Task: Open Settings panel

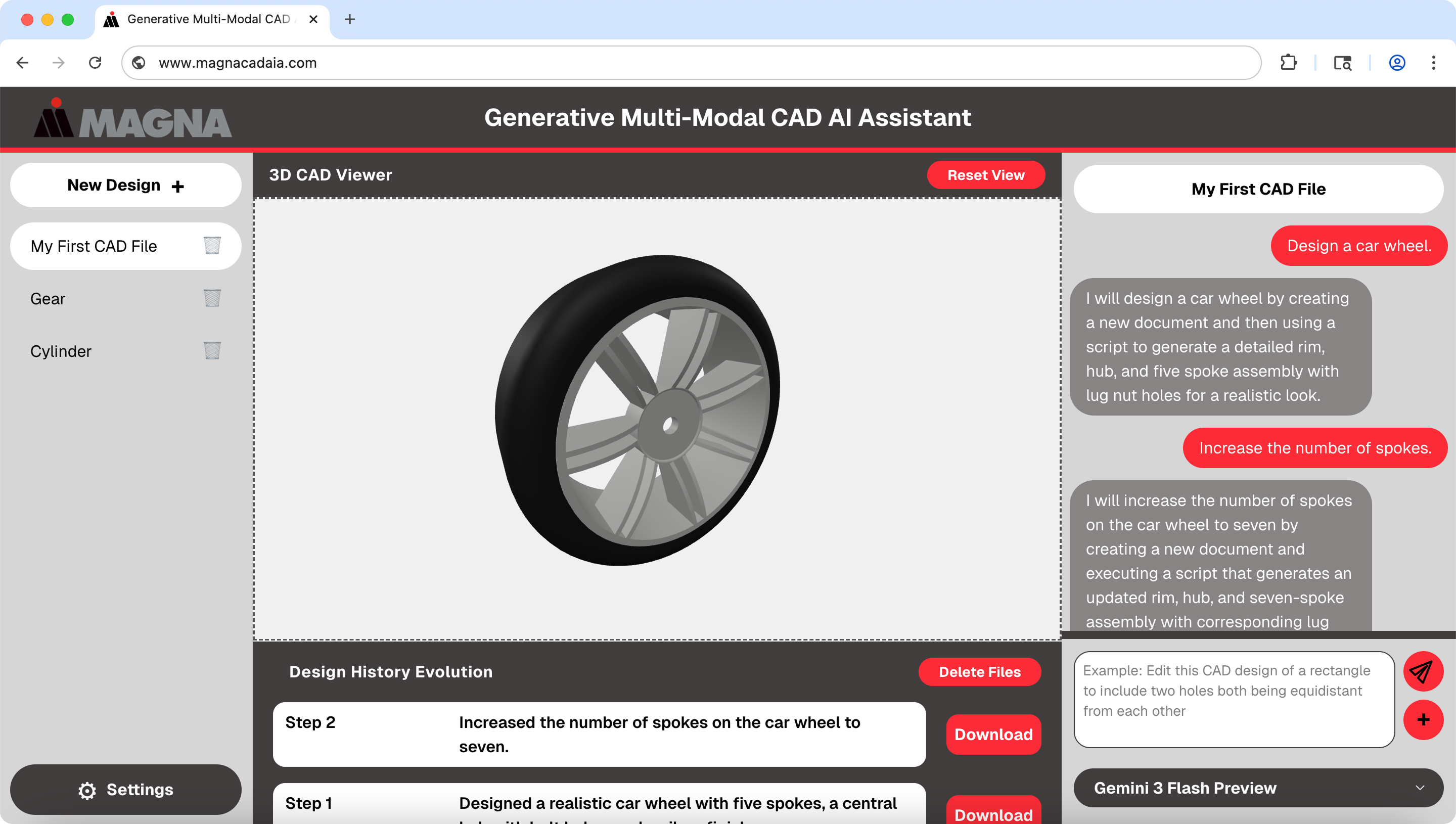Action: [125, 790]
